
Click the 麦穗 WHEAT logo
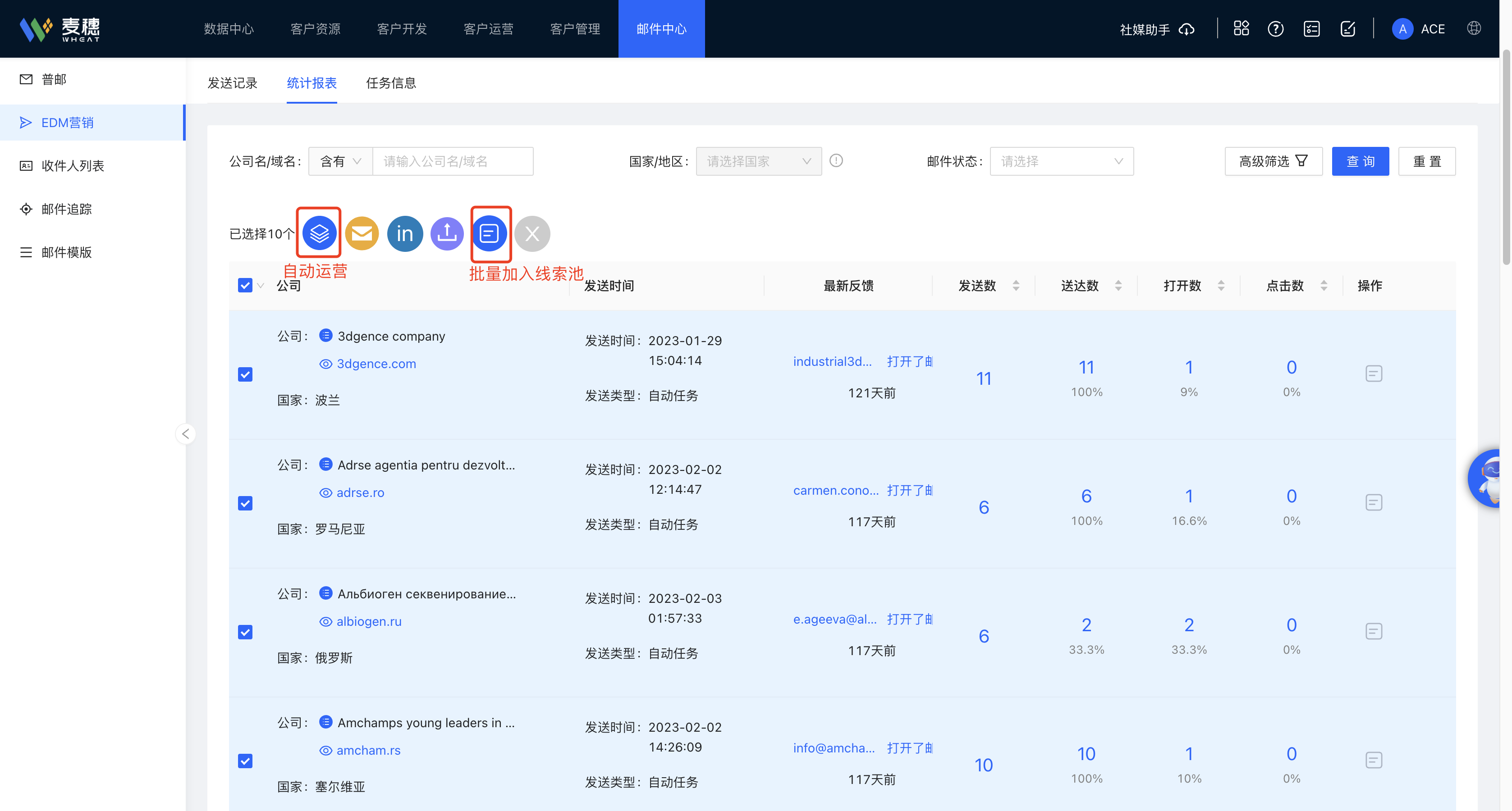point(60,29)
